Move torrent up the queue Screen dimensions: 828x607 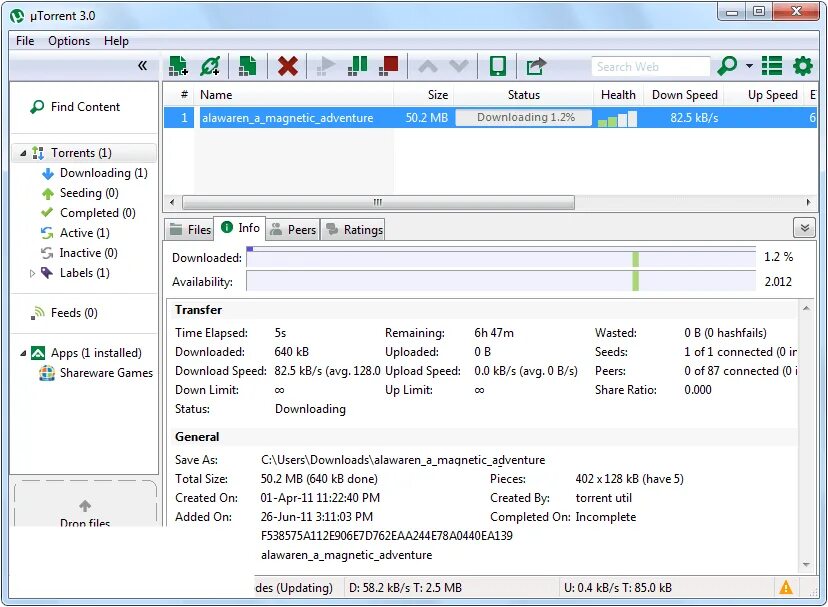[x=428, y=66]
